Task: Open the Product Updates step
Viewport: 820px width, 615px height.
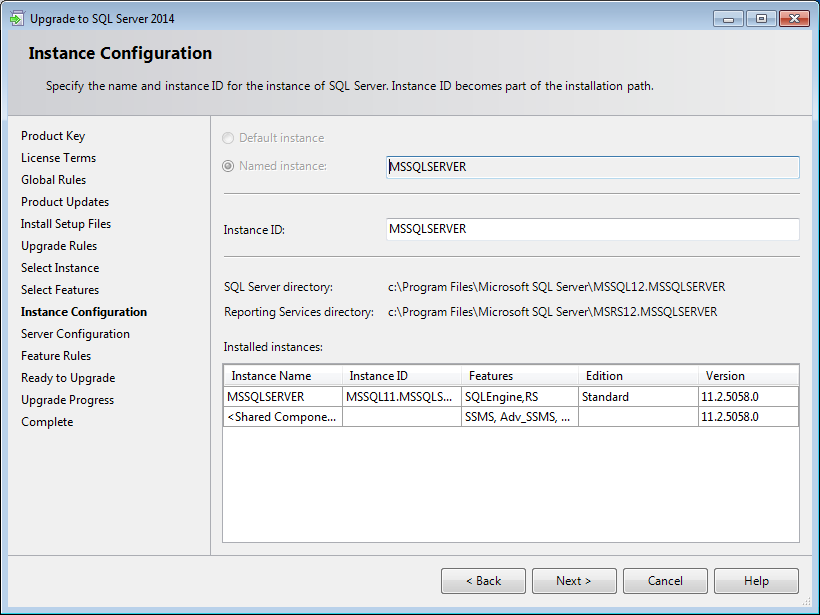Action: (x=65, y=202)
